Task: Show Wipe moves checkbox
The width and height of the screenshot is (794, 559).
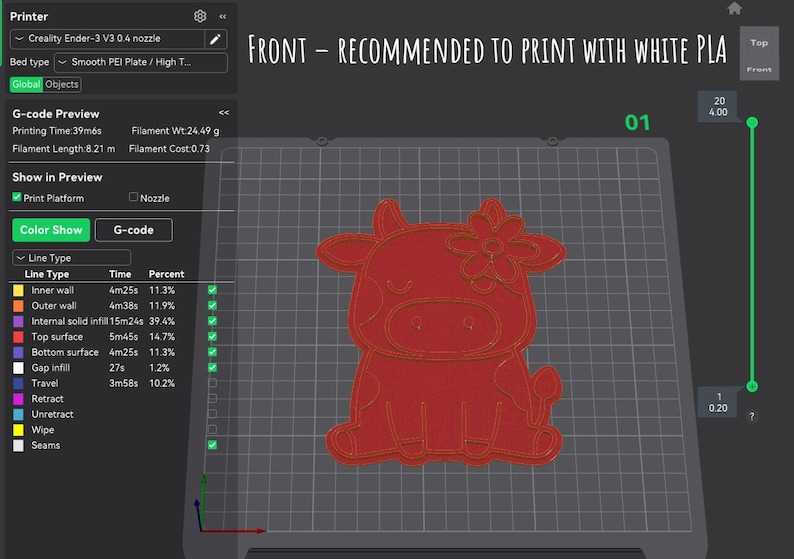Action: pyautogui.click(x=212, y=429)
